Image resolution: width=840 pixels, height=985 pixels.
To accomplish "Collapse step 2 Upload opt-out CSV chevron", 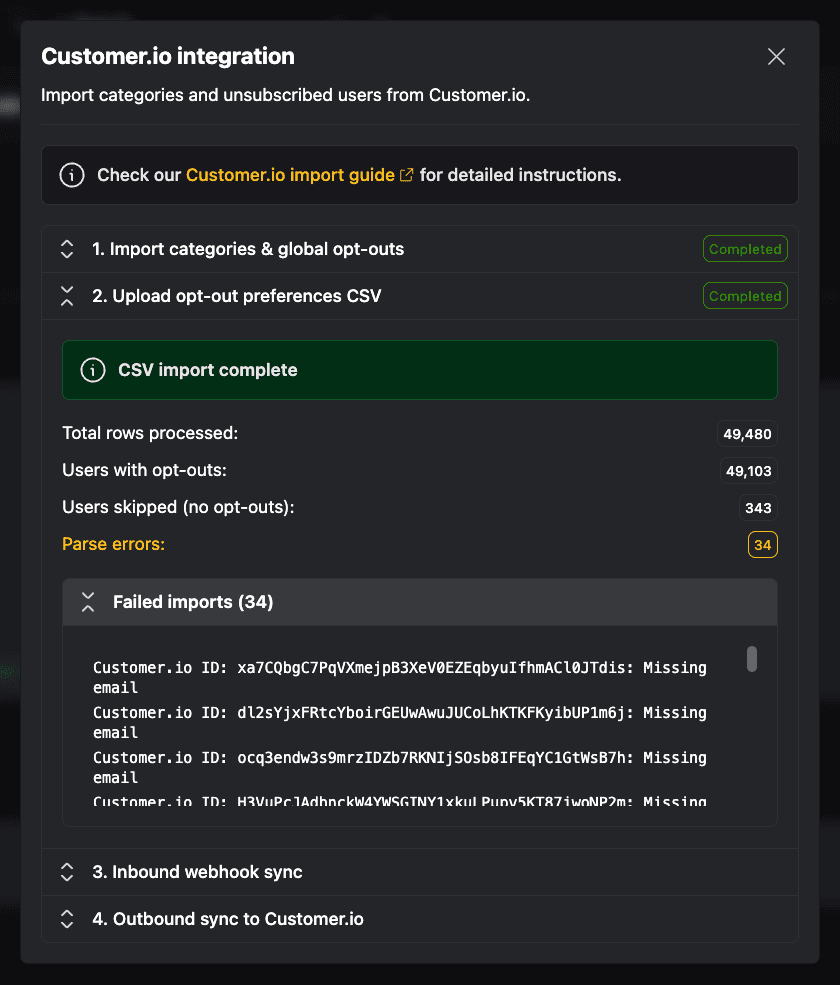I will (x=67, y=296).
